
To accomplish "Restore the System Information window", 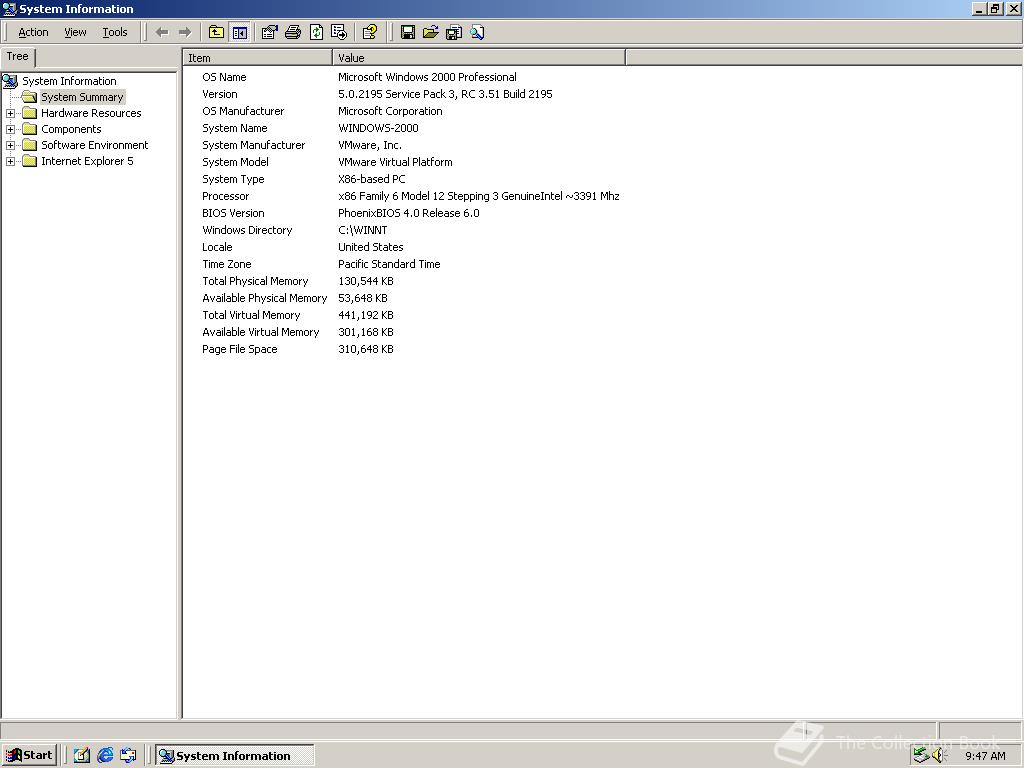I will pos(995,8).
